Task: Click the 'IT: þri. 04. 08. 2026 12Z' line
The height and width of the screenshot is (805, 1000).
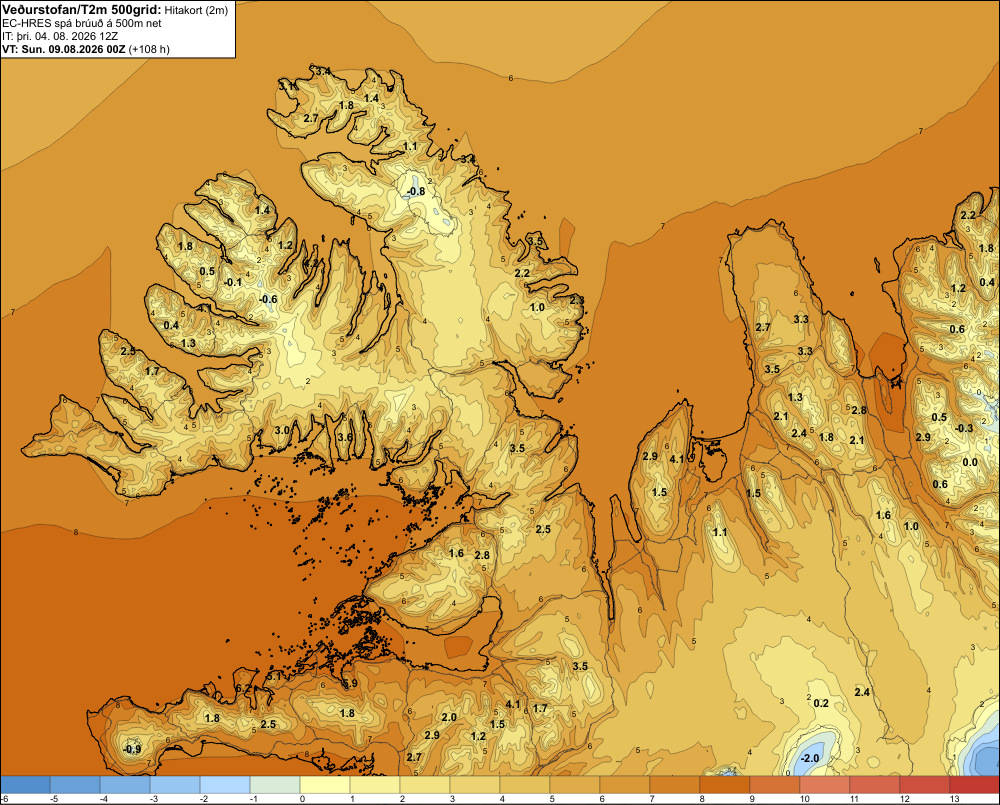Action: coord(60,36)
